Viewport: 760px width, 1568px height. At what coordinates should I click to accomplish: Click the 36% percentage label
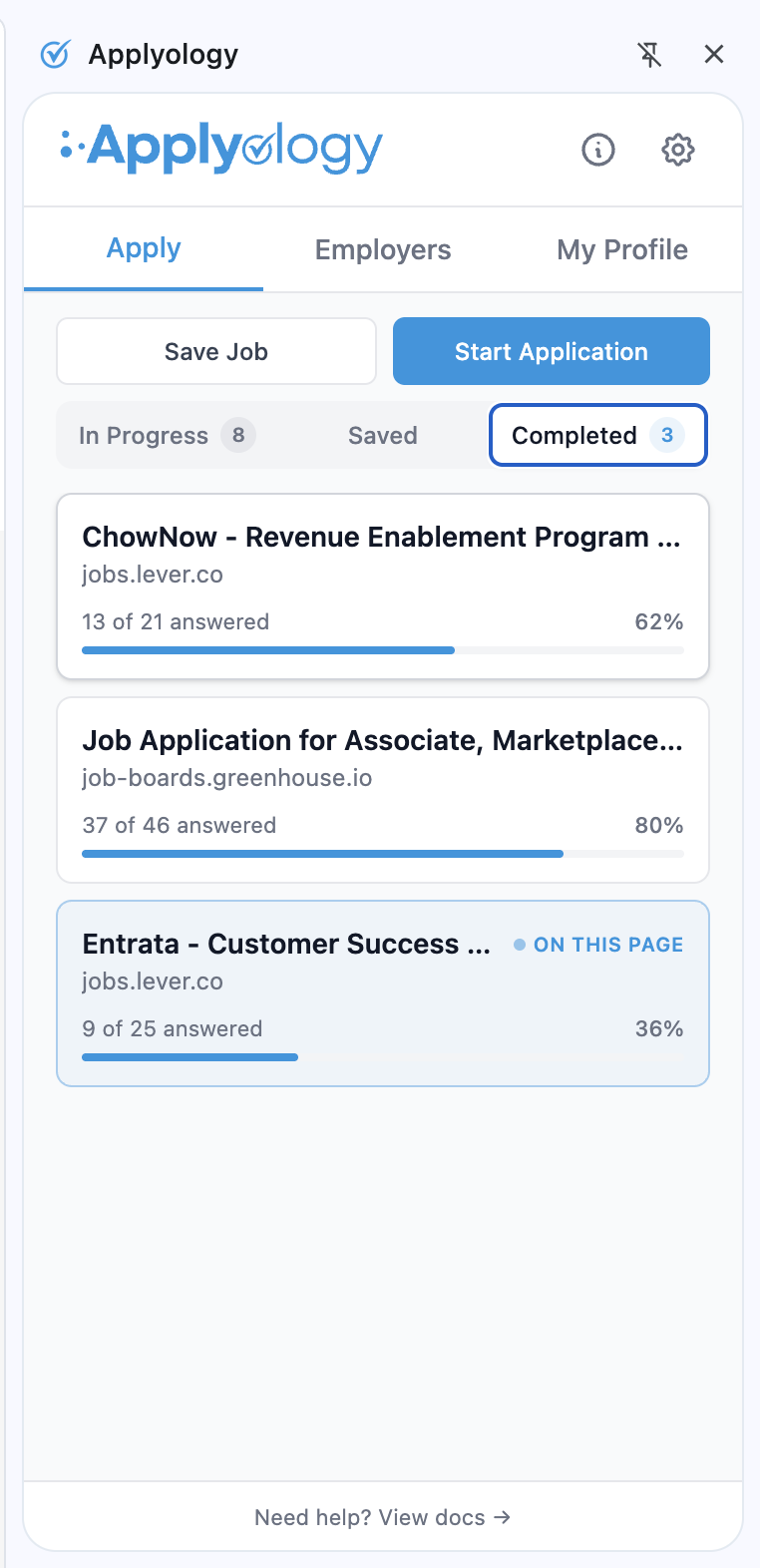point(659,1028)
